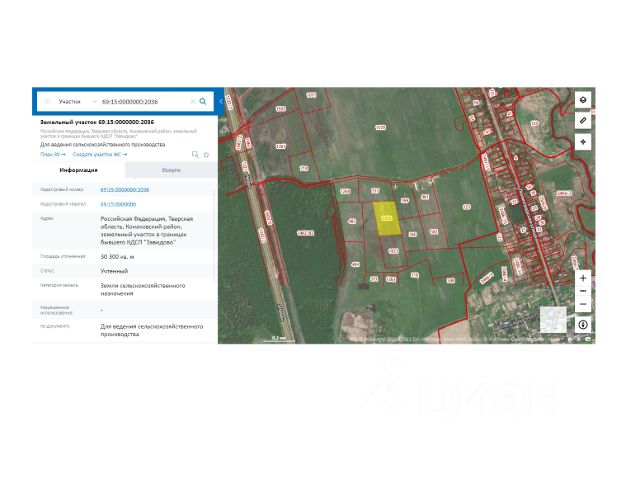640x480 pixels.
Task: Open the Создать участок ЖС link
Action: click(x=100, y=154)
